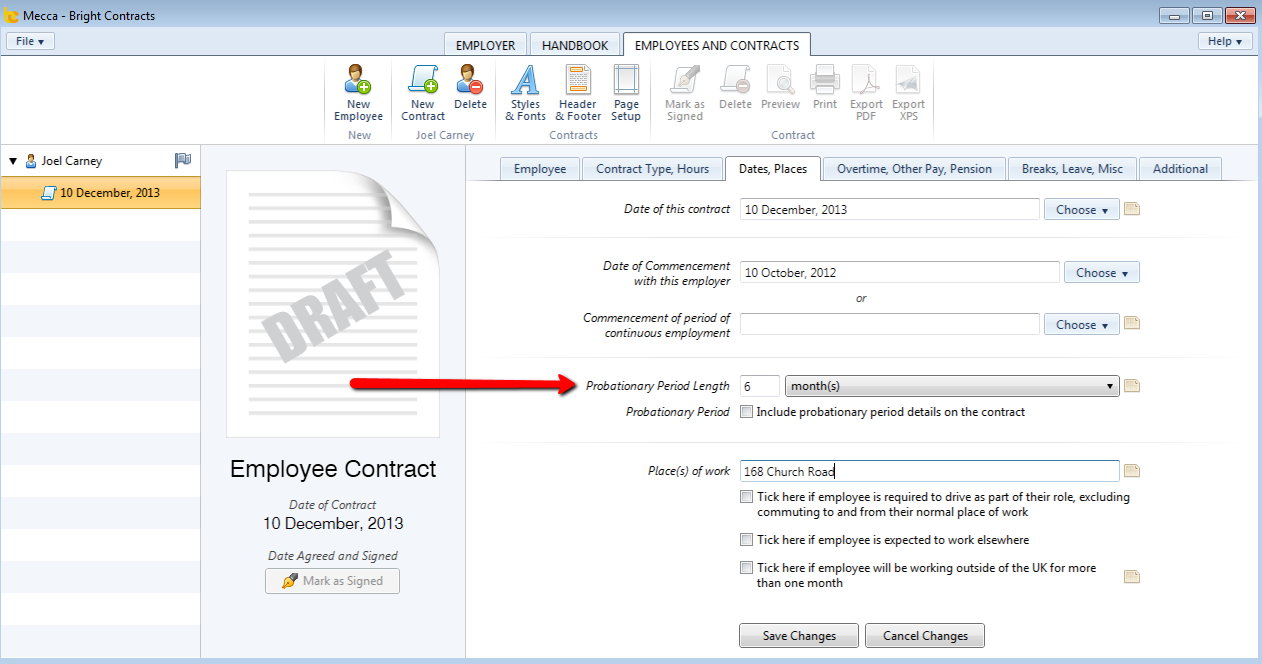Click the "Date Agreed and Signed" label

click(332, 556)
